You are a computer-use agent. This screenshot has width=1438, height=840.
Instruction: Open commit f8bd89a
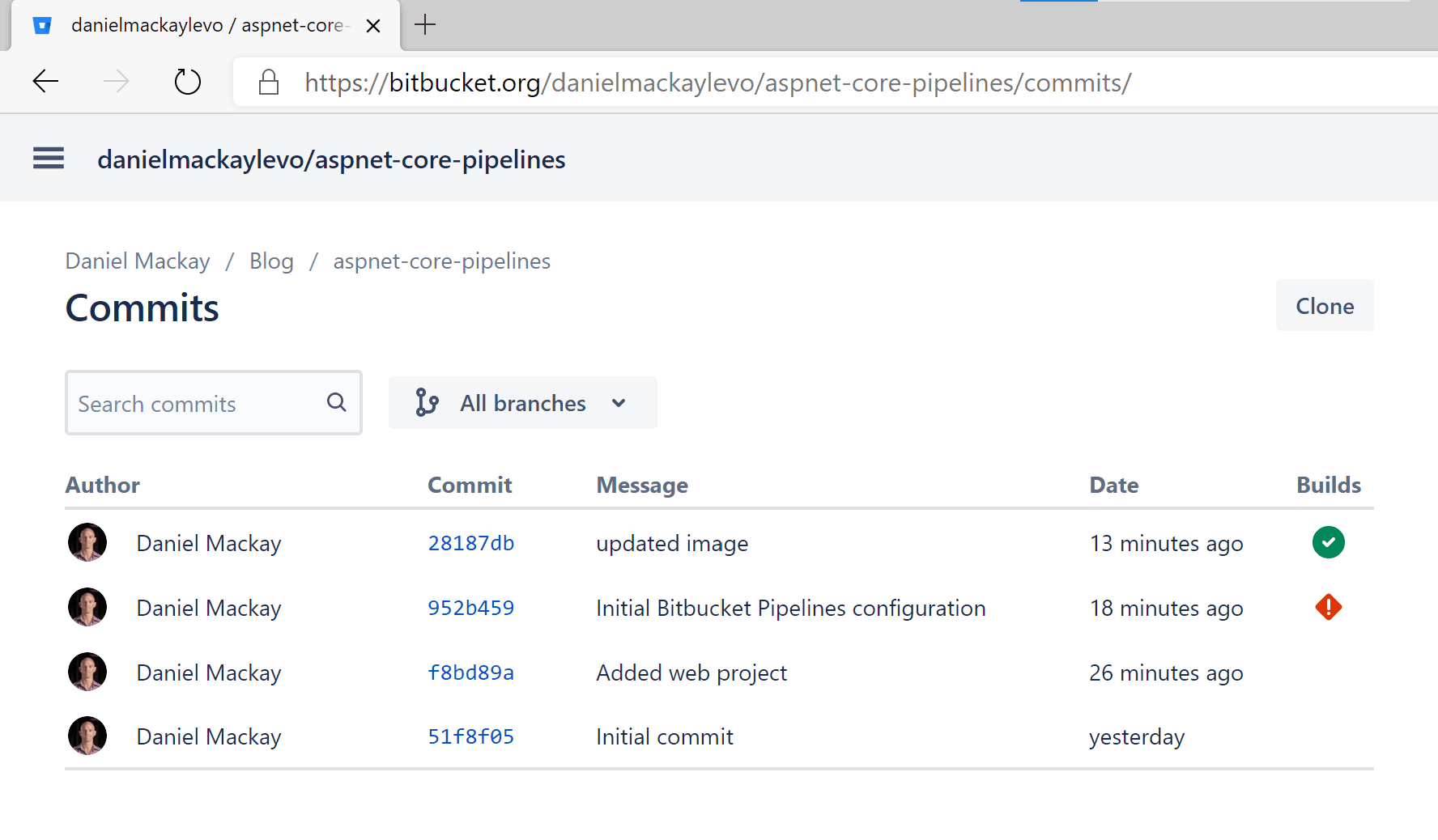tap(470, 672)
